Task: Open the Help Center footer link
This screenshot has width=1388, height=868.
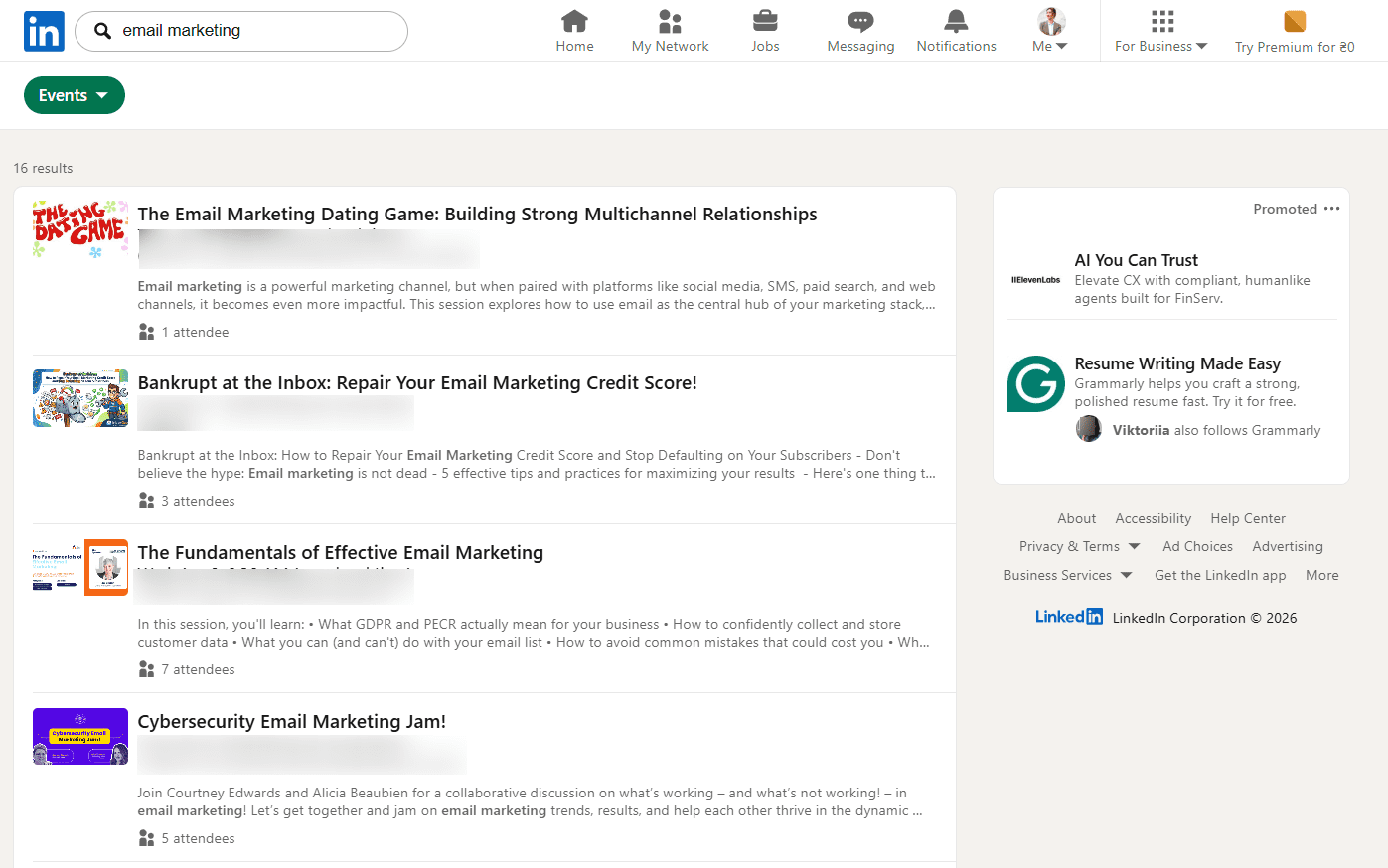Action: tap(1247, 518)
